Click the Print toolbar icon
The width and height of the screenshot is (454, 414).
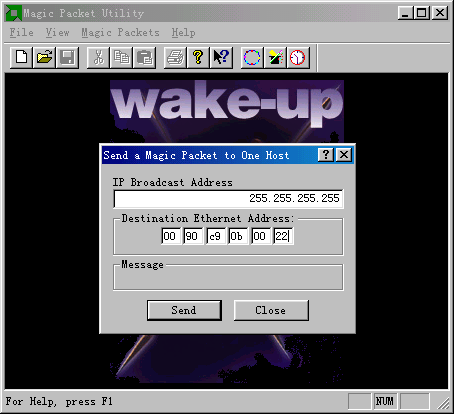tap(175, 57)
